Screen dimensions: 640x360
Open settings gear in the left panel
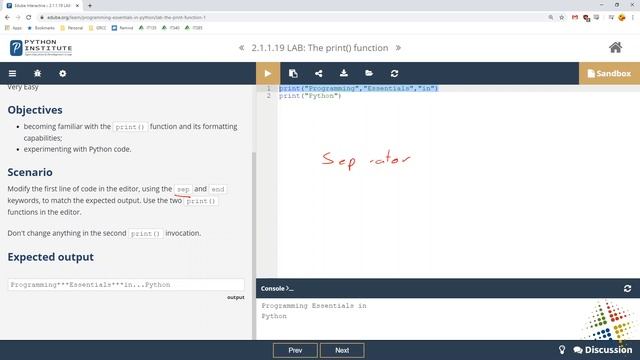[62, 73]
